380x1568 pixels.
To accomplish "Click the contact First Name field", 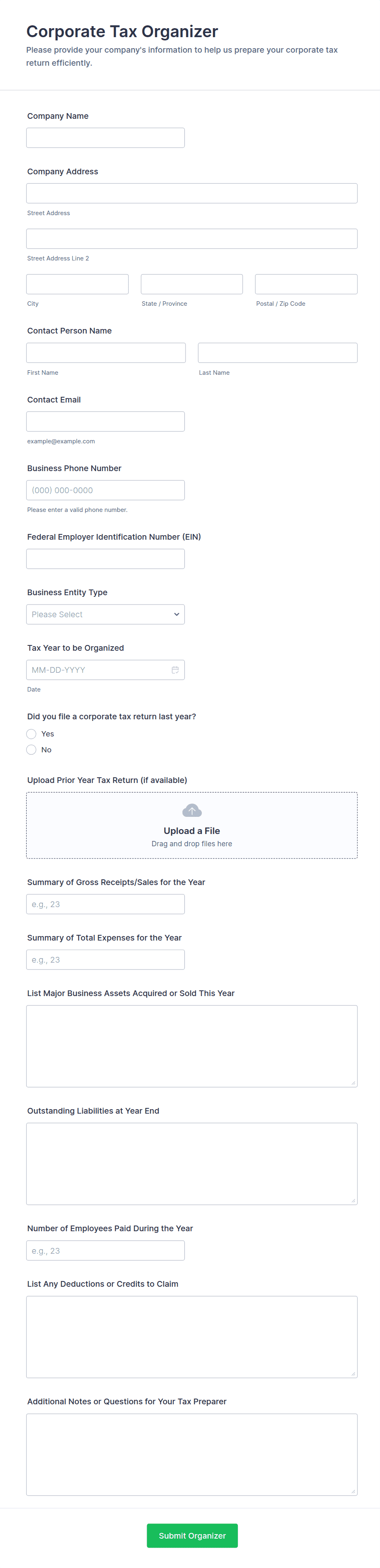I will point(106,352).
